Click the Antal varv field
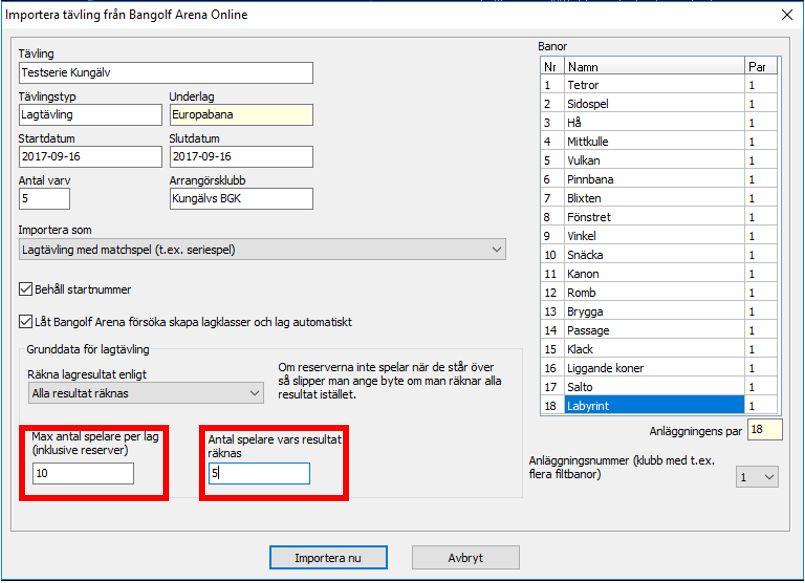The width and height of the screenshot is (805, 583). pos(44,199)
